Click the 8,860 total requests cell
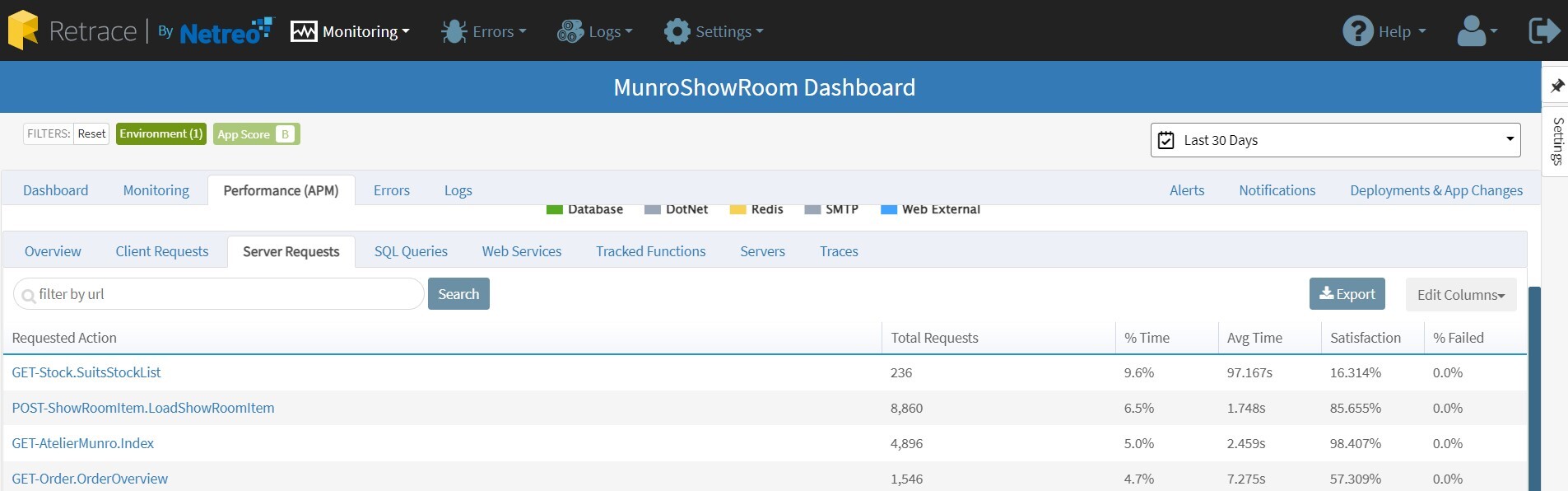Image resolution: width=1568 pixels, height=491 pixels. pos(906,408)
